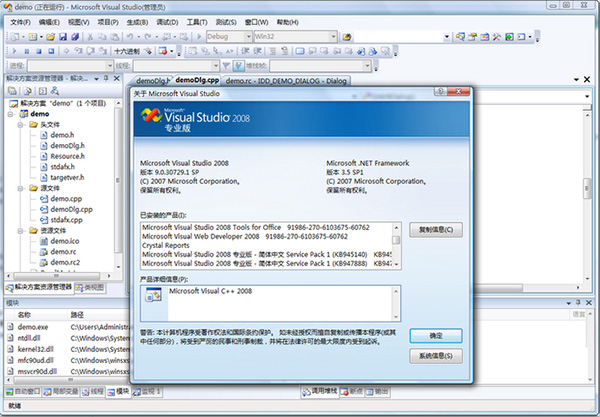Image resolution: width=600 pixels, height=417 pixels.
Task: Switch to the 类视图 tab
Action: [91, 286]
